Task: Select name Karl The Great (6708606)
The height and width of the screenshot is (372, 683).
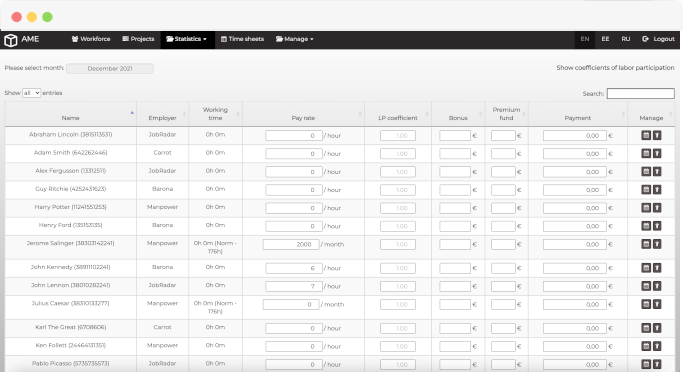Action: pyautogui.click(x=71, y=327)
